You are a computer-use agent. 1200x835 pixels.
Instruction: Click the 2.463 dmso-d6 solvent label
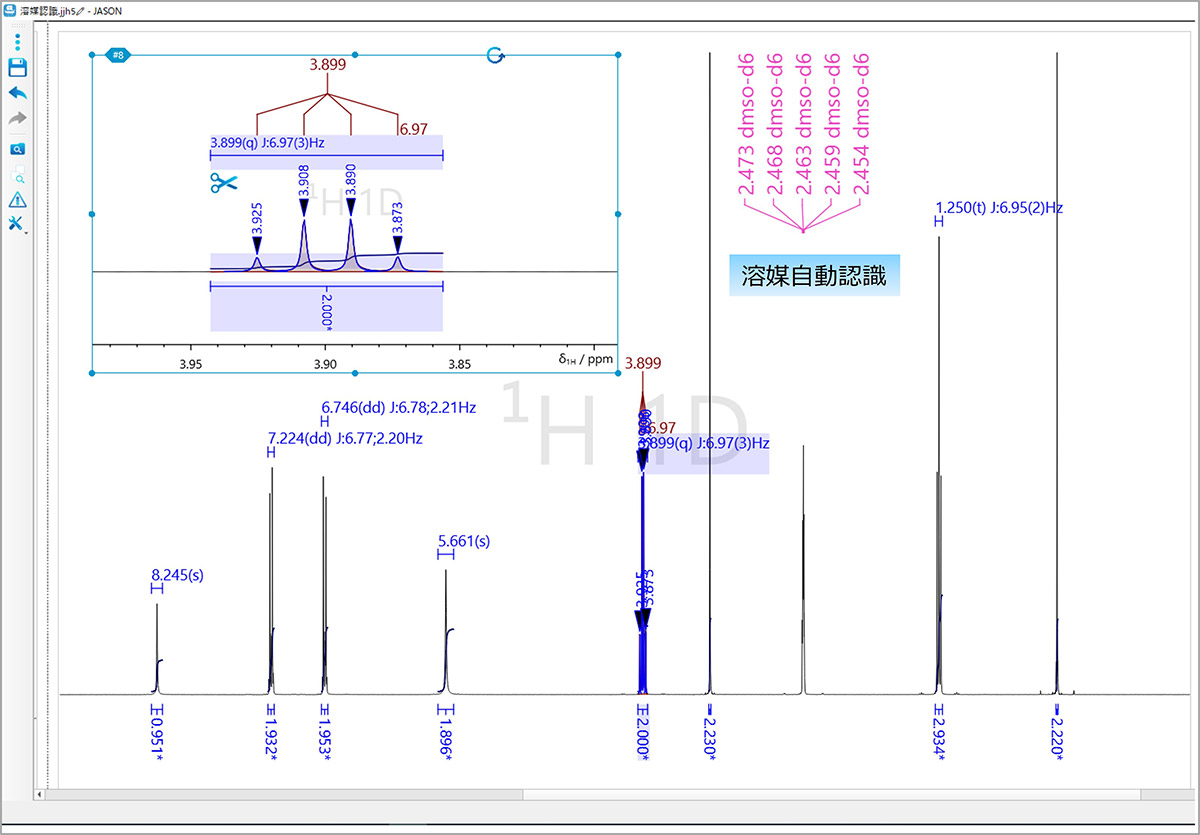pyautogui.click(x=803, y=125)
